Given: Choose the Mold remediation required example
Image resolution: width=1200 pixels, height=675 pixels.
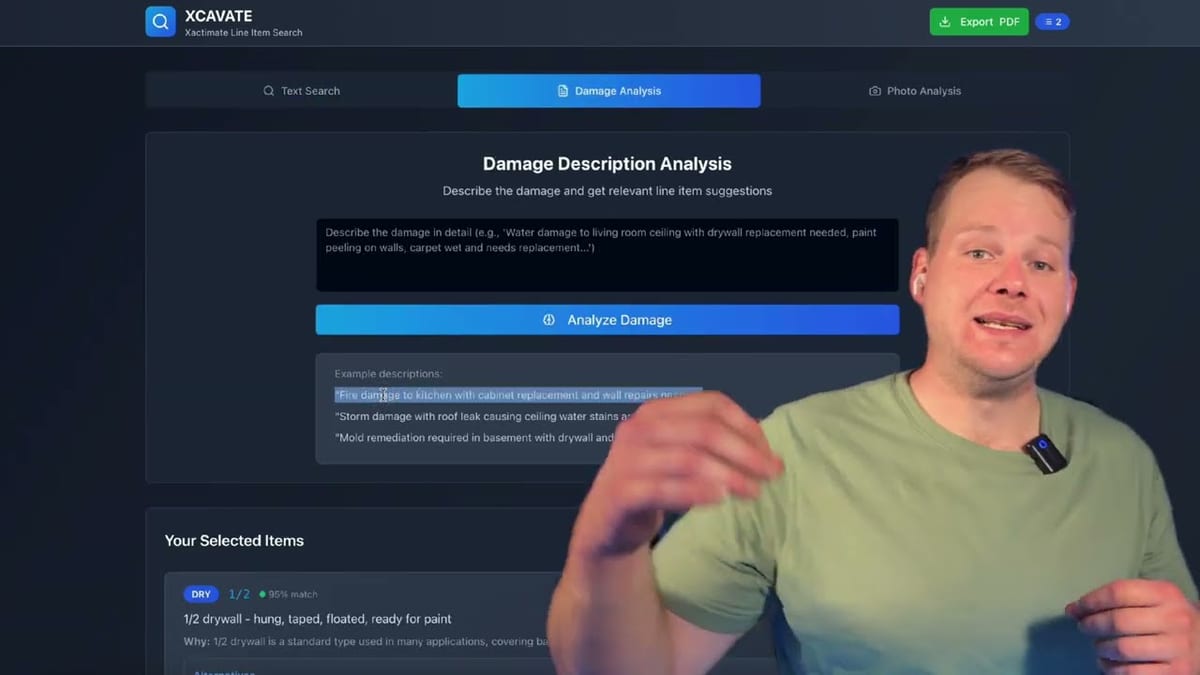Looking at the screenshot, I should tap(474, 437).
